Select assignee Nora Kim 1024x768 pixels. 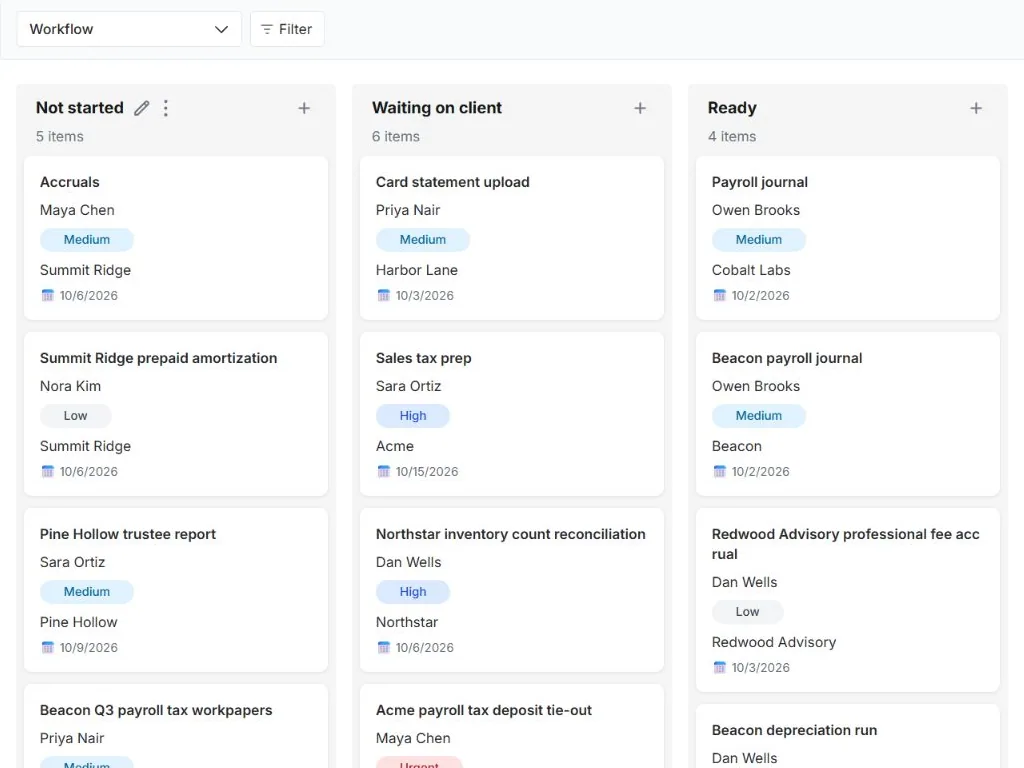[x=71, y=386]
